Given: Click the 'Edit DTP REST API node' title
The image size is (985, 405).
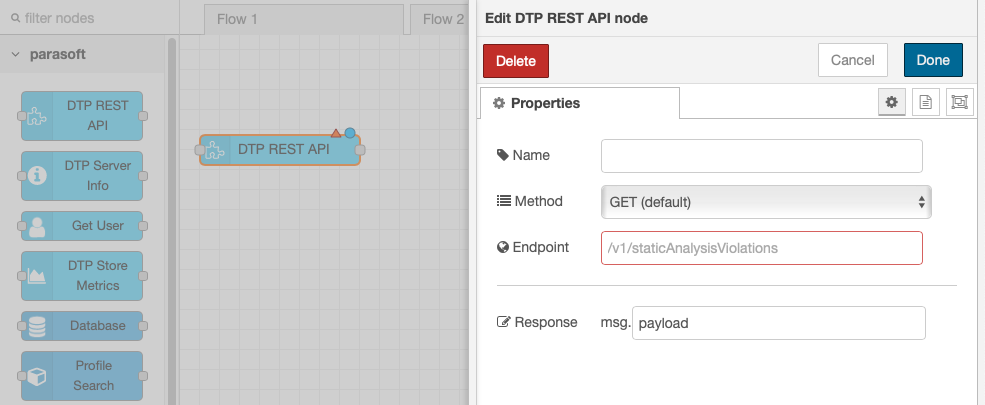Looking at the screenshot, I should click(x=566, y=18).
